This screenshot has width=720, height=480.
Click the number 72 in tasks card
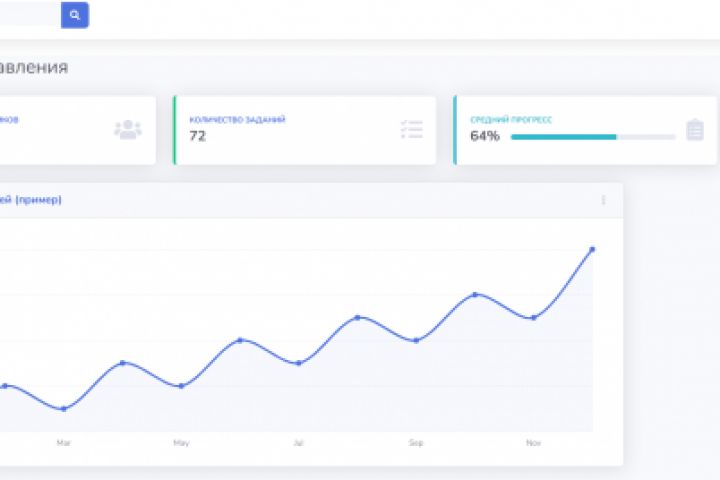coord(198,136)
